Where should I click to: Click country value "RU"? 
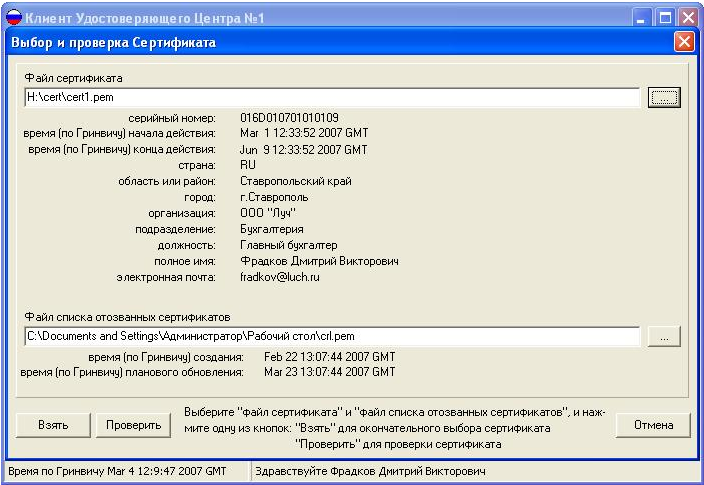(x=248, y=165)
